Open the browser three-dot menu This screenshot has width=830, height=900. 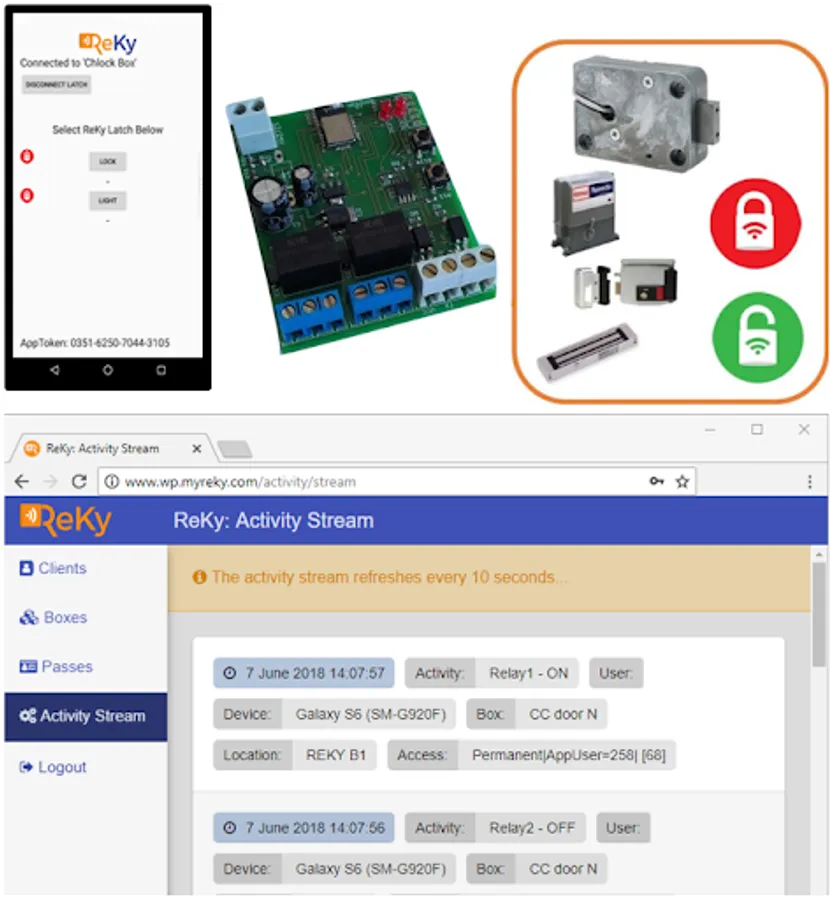tap(809, 482)
